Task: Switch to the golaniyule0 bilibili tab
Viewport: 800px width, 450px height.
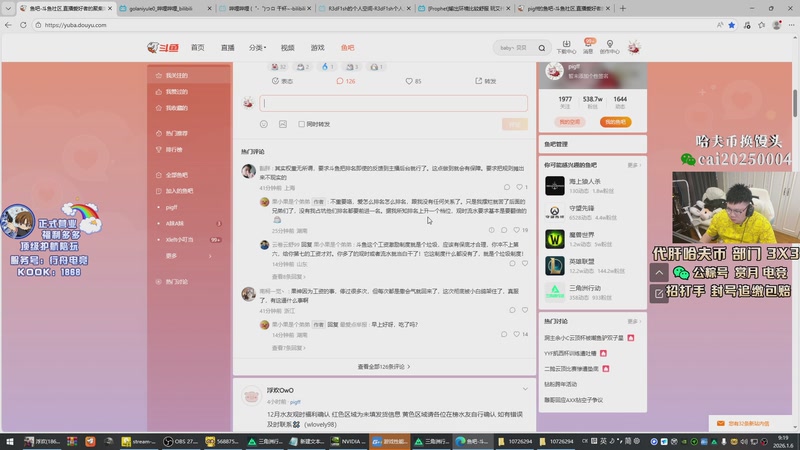Action: 165,8
